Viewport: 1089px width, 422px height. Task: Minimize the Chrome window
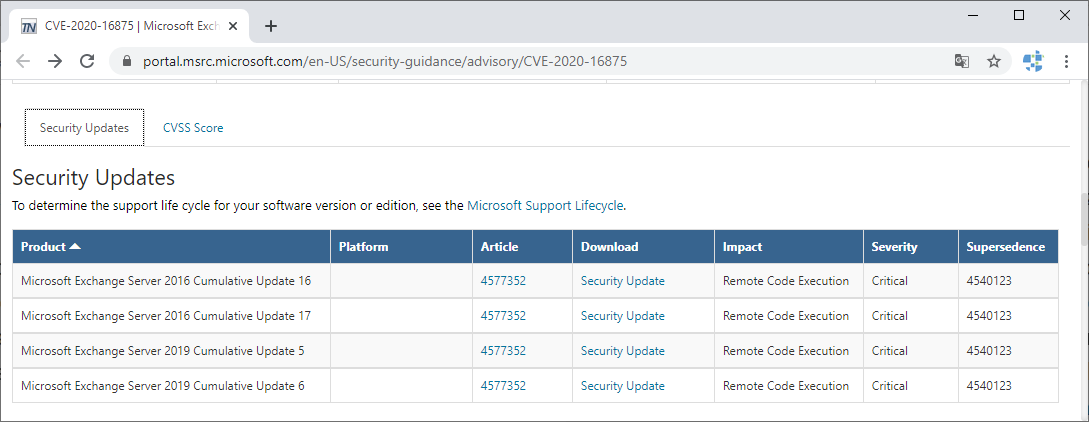pos(975,15)
